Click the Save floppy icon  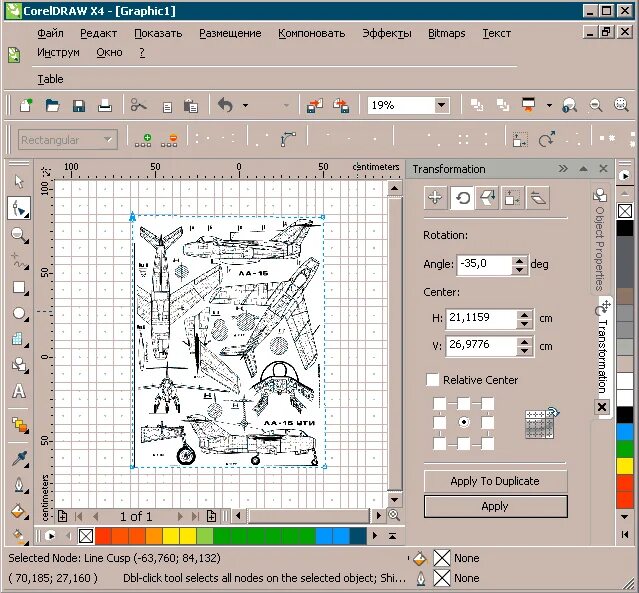[79, 106]
